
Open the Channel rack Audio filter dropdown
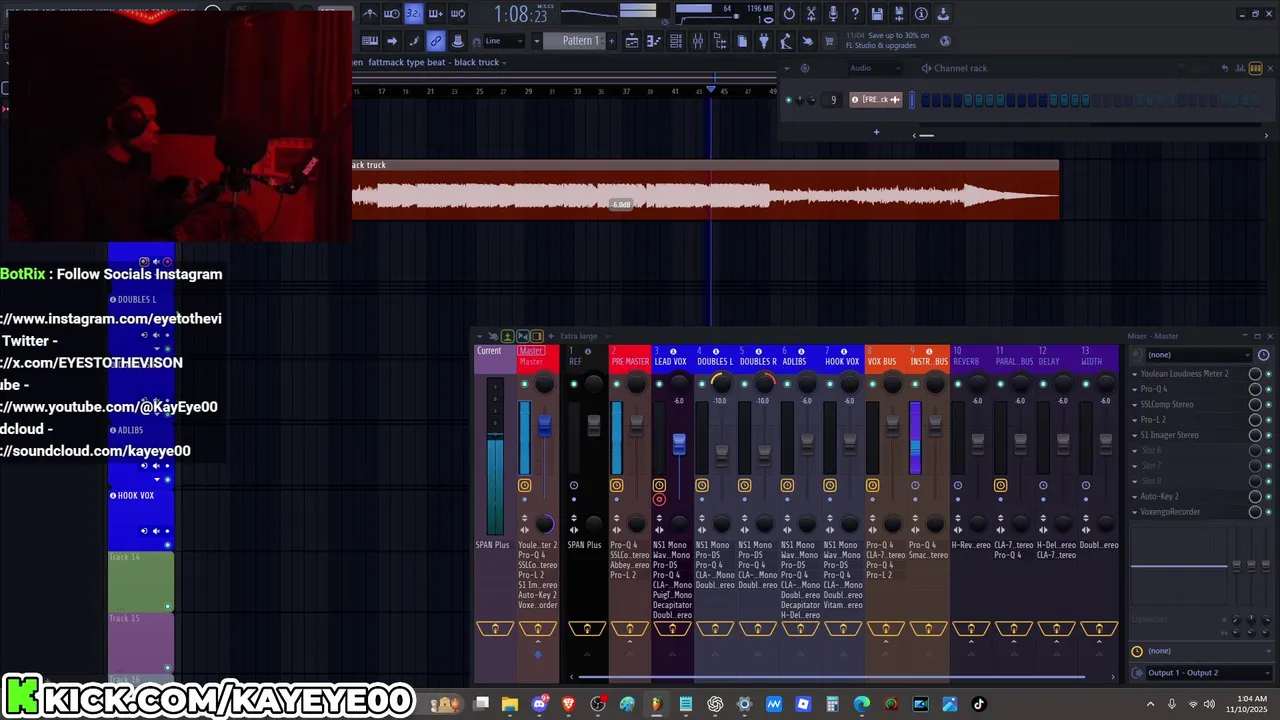tap(872, 68)
